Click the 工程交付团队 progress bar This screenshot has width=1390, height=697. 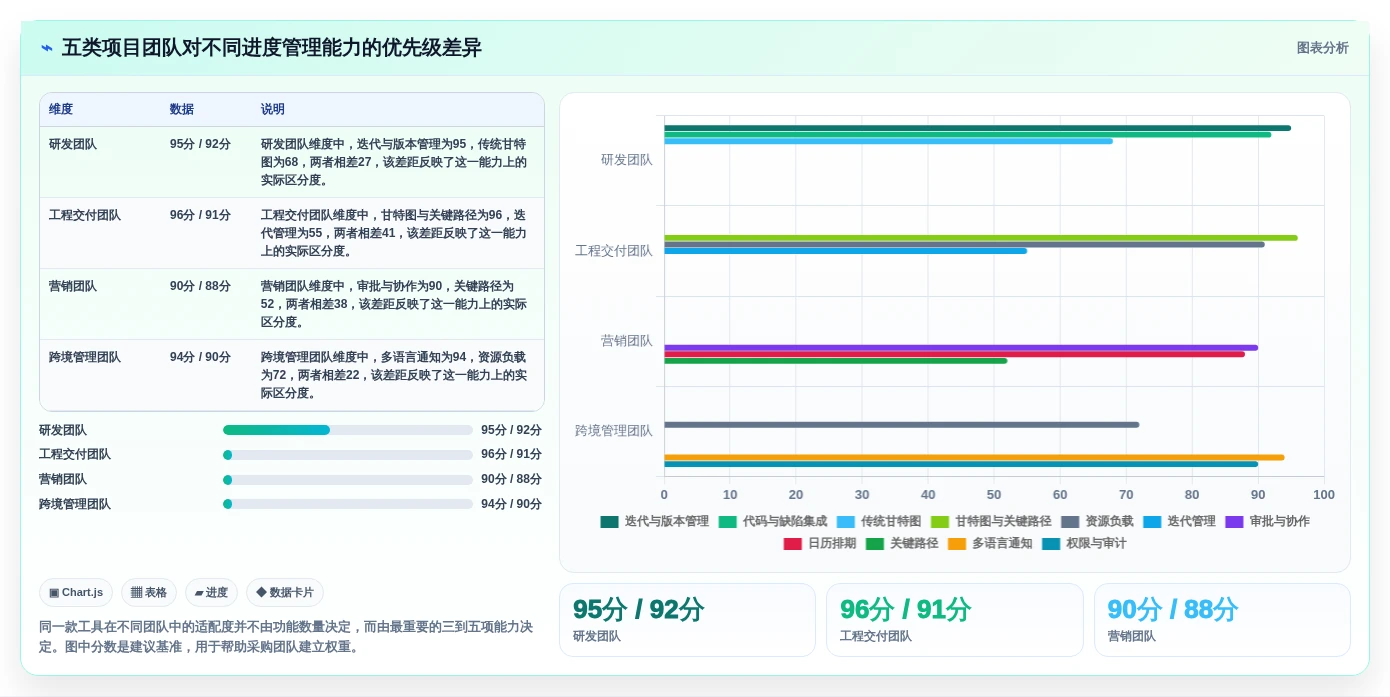pos(348,455)
